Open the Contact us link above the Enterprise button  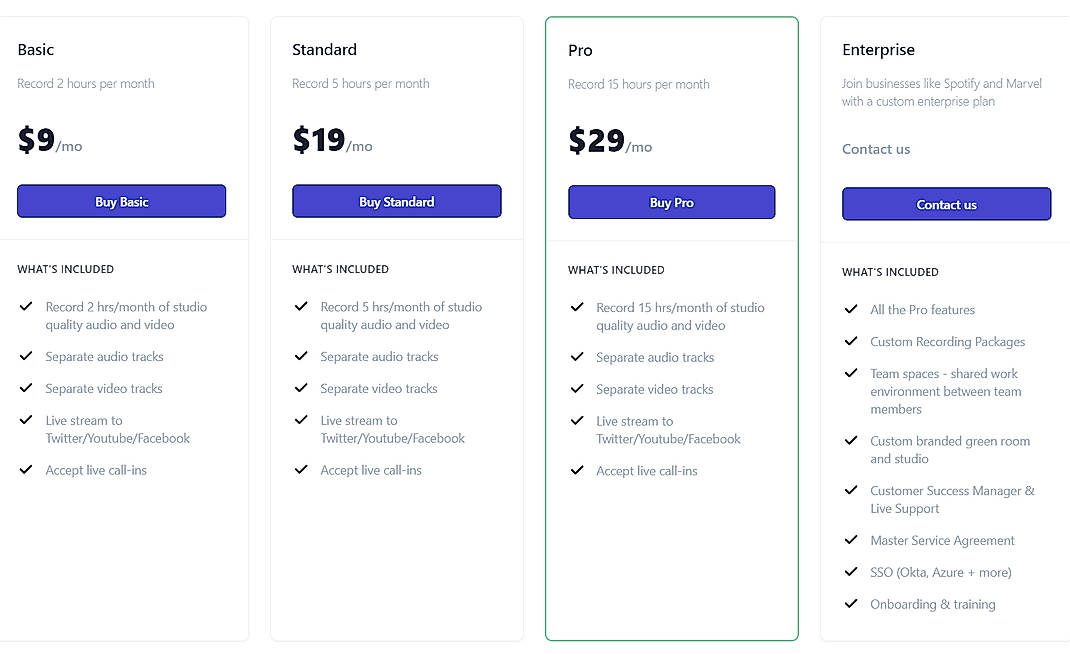[876, 148]
